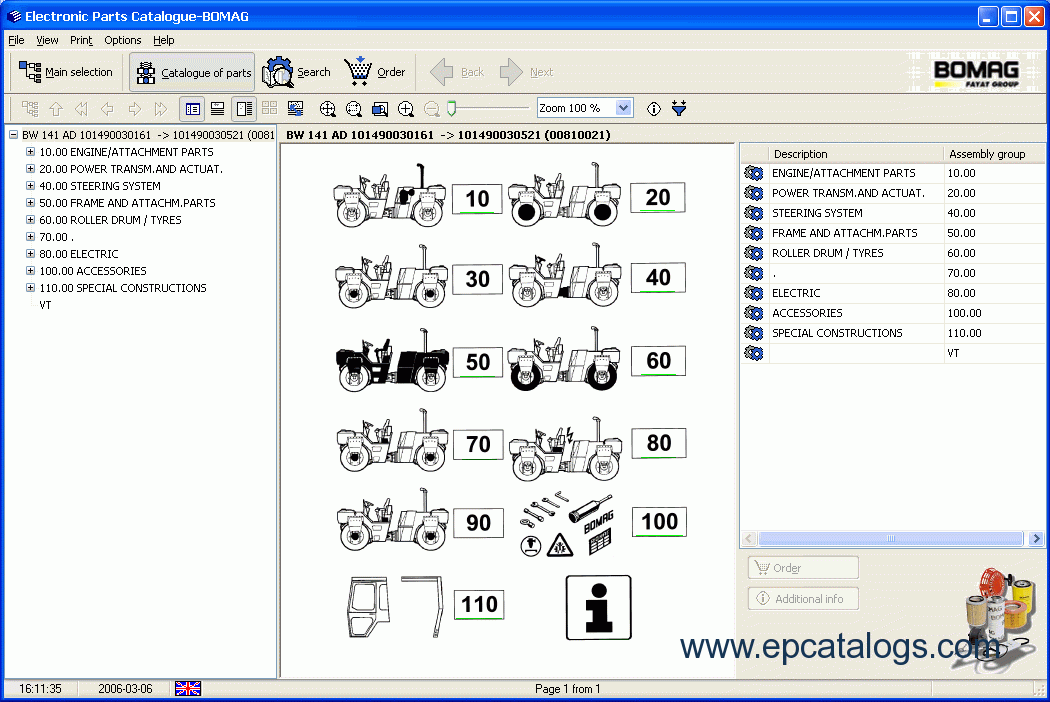Collapse the BW 141 AD root tree node
The image size is (1050, 702).
point(13,135)
